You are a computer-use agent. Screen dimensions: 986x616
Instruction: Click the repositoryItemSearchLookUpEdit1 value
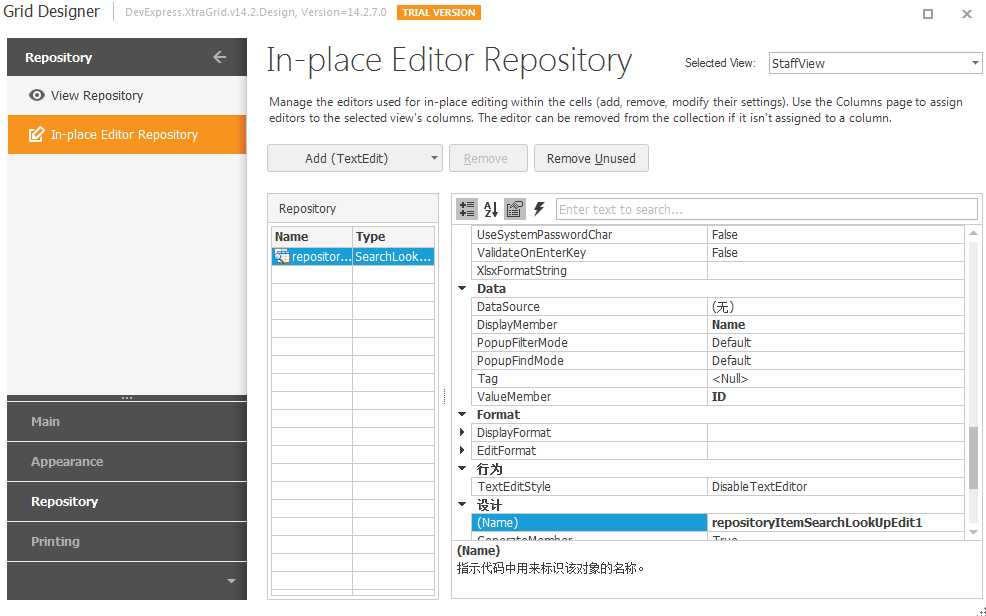click(836, 523)
